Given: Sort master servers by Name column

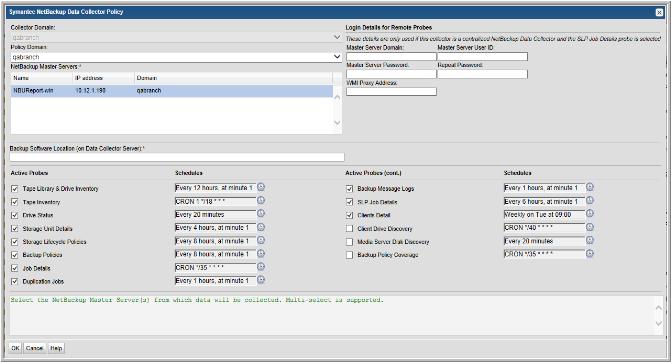Looking at the screenshot, I should [x=42, y=78].
